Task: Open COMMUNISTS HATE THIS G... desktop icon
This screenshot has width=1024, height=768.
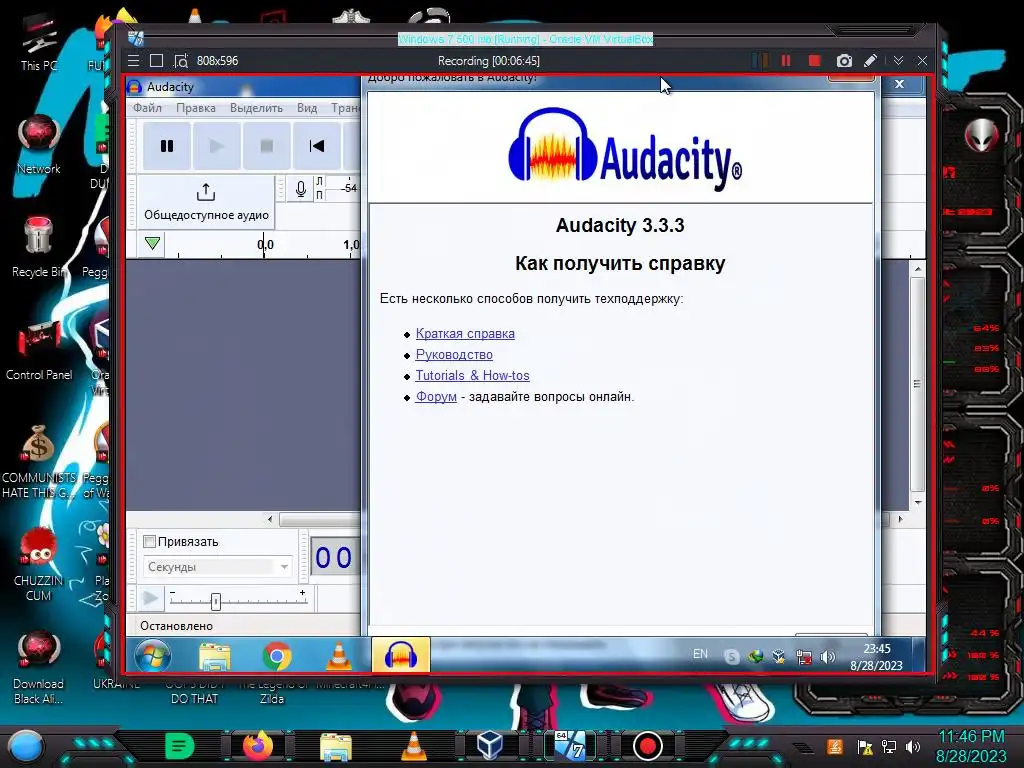Action: 39,460
